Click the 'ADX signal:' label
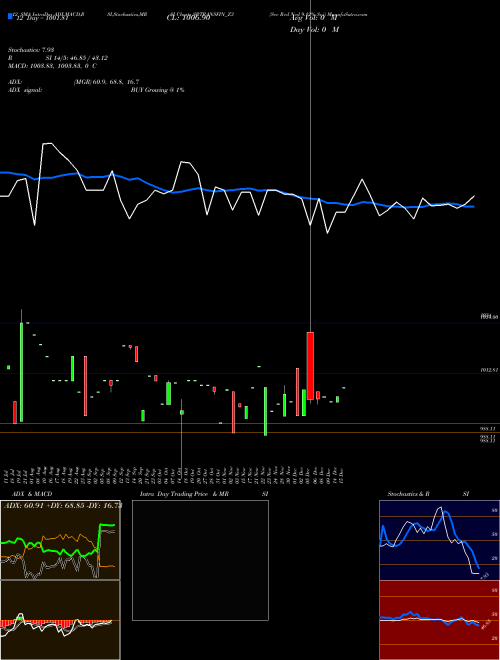 [25, 90]
